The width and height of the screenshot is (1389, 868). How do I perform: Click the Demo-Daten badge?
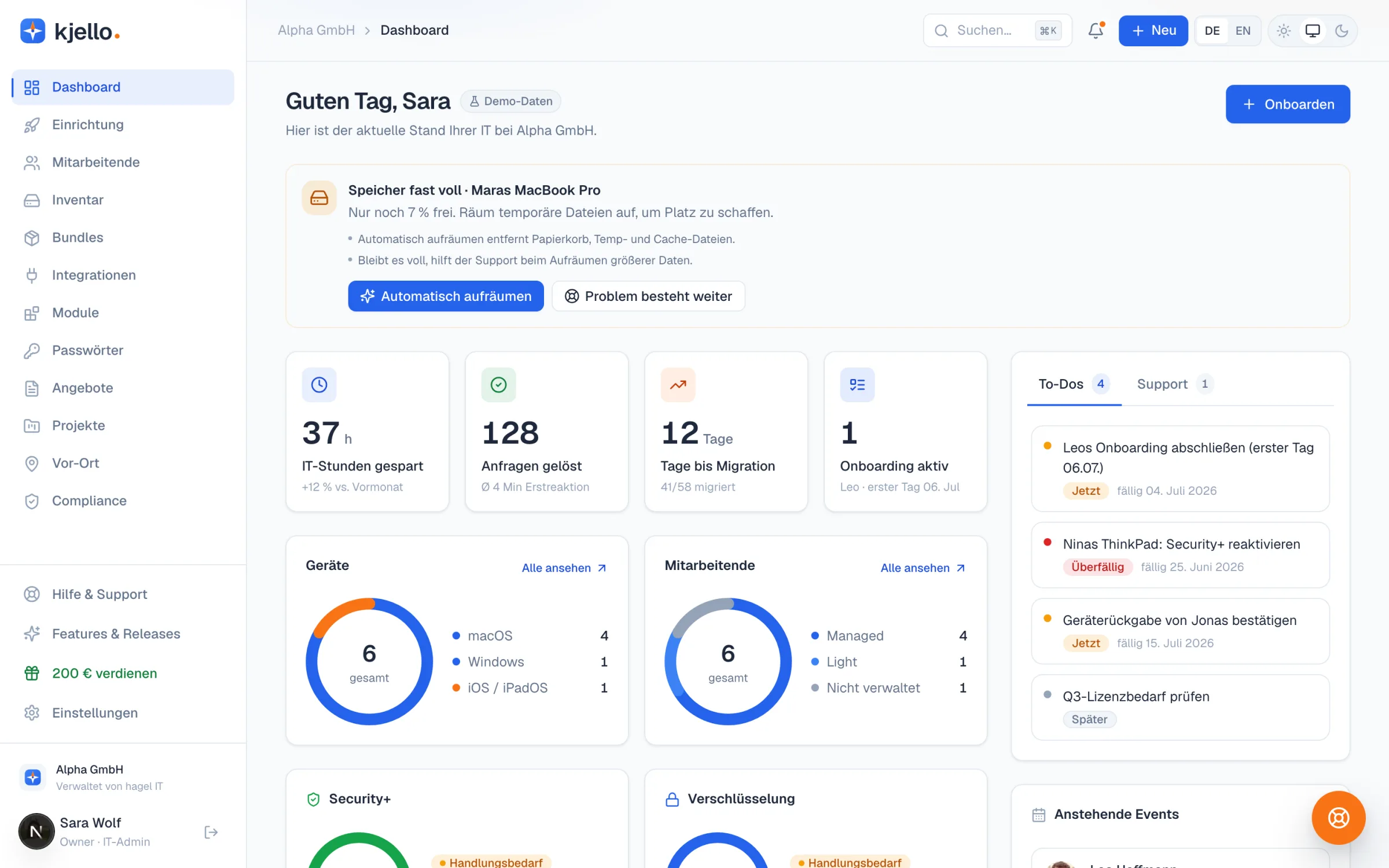coord(510,101)
